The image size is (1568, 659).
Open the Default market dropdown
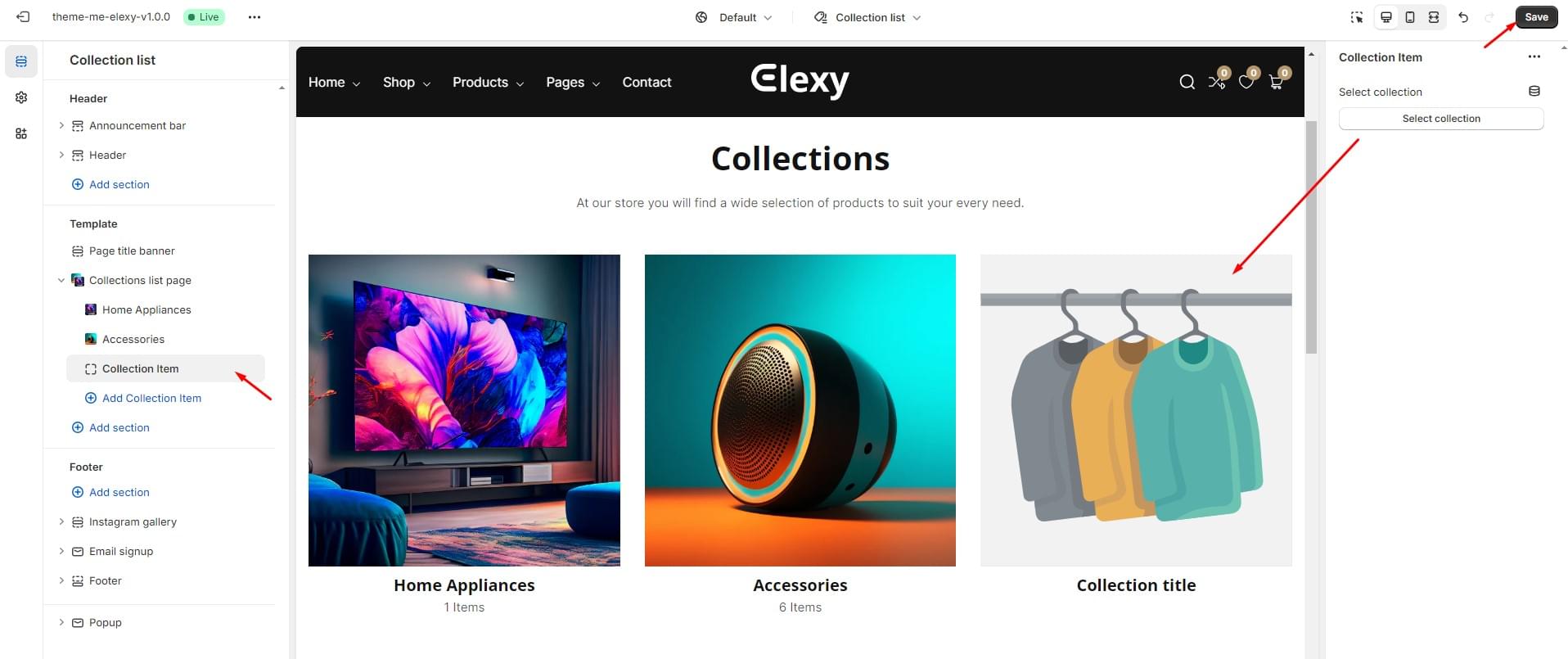click(733, 17)
